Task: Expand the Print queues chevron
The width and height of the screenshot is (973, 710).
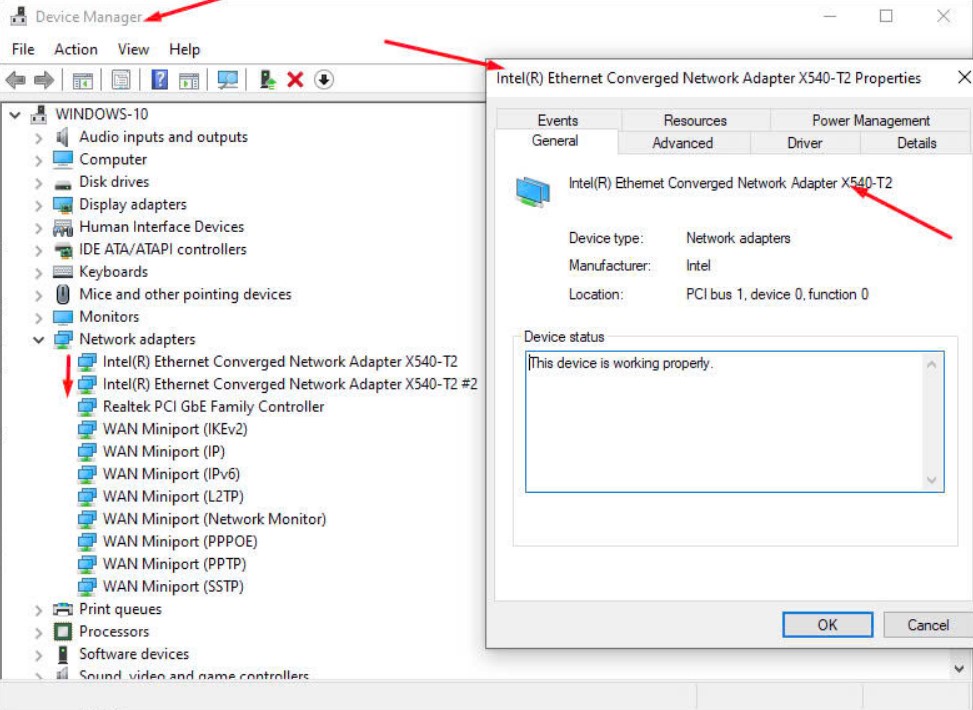Action: (38, 610)
